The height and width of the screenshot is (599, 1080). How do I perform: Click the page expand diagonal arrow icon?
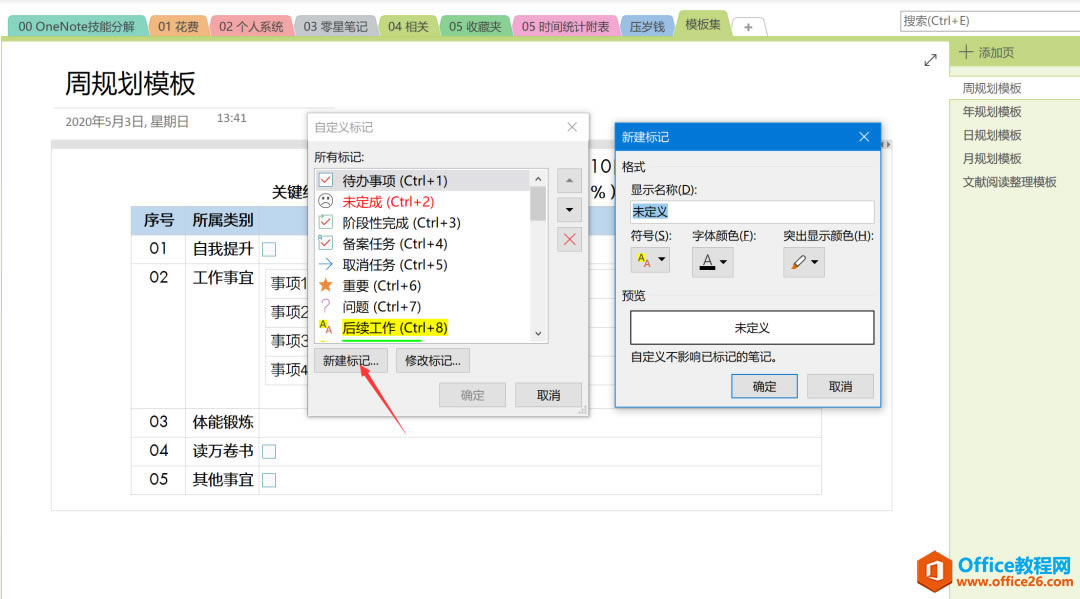coord(929,59)
